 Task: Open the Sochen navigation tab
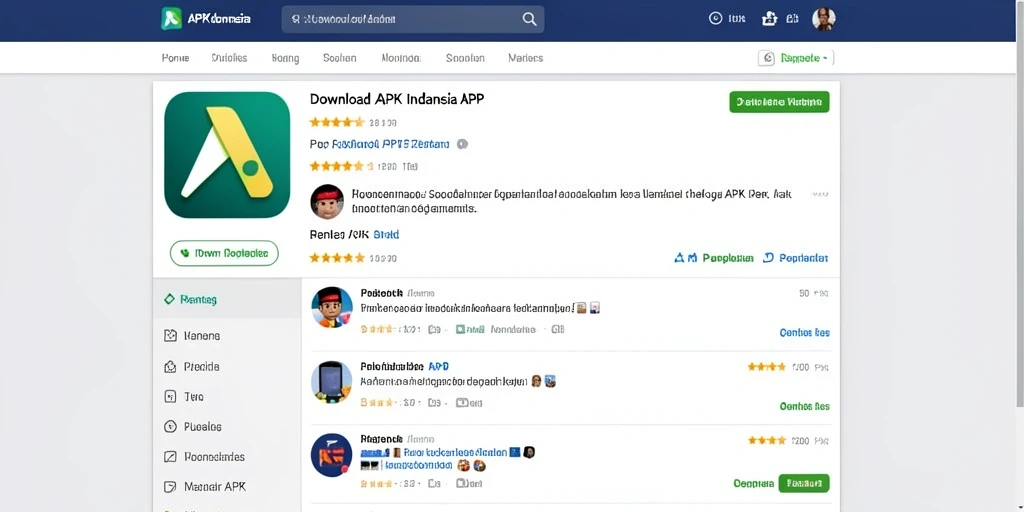tap(340, 58)
